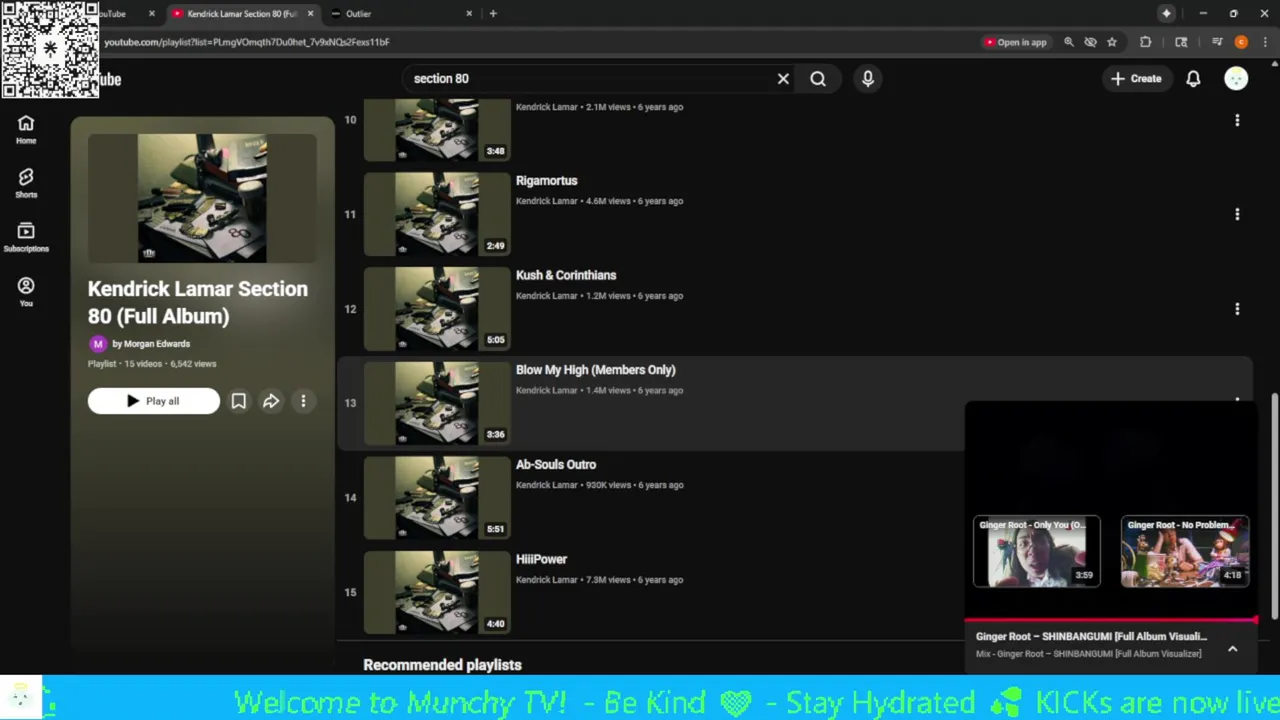Open the account avatar menu
This screenshot has width=1280, height=720.
(x=1236, y=78)
